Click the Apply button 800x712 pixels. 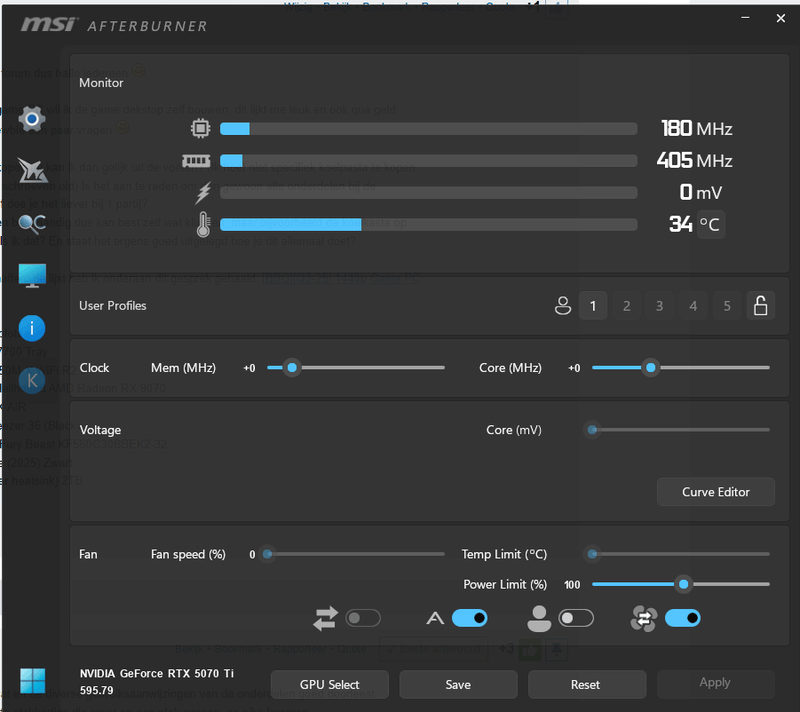(x=715, y=682)
